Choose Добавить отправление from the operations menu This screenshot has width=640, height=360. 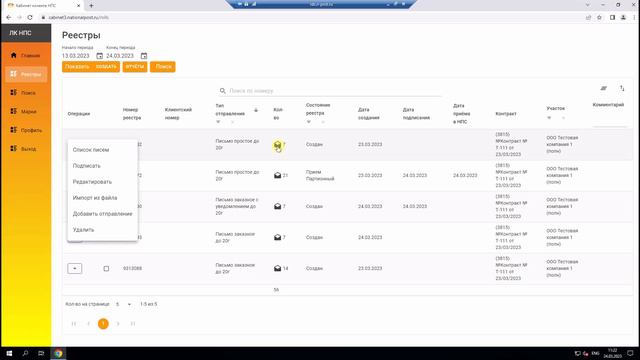click(102, 213)
